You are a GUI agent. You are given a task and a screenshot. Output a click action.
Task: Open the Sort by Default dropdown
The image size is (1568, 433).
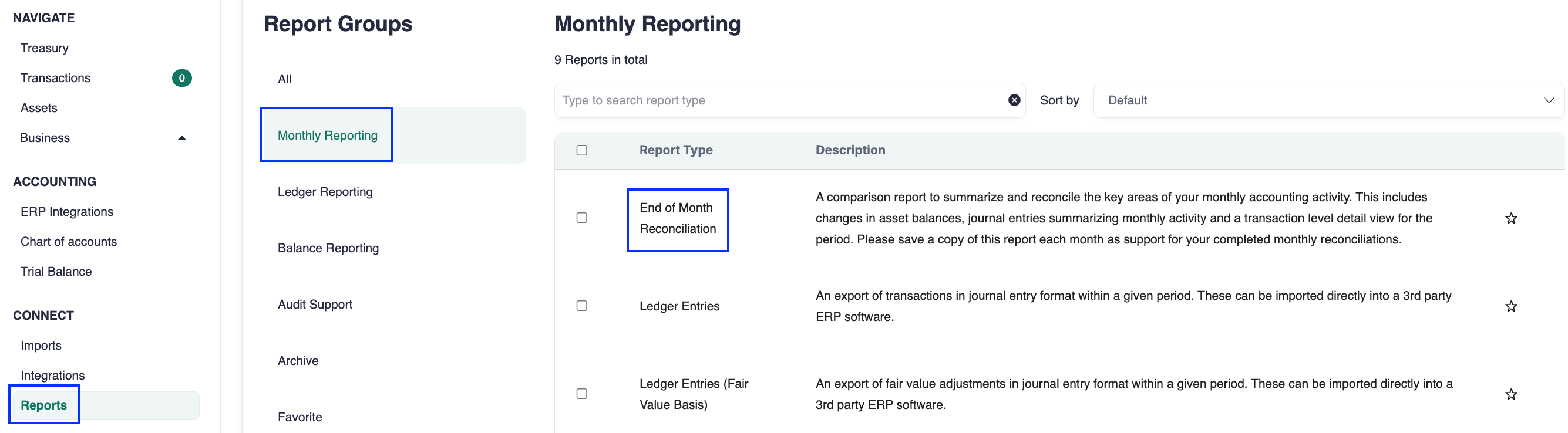coord(1328,100)
